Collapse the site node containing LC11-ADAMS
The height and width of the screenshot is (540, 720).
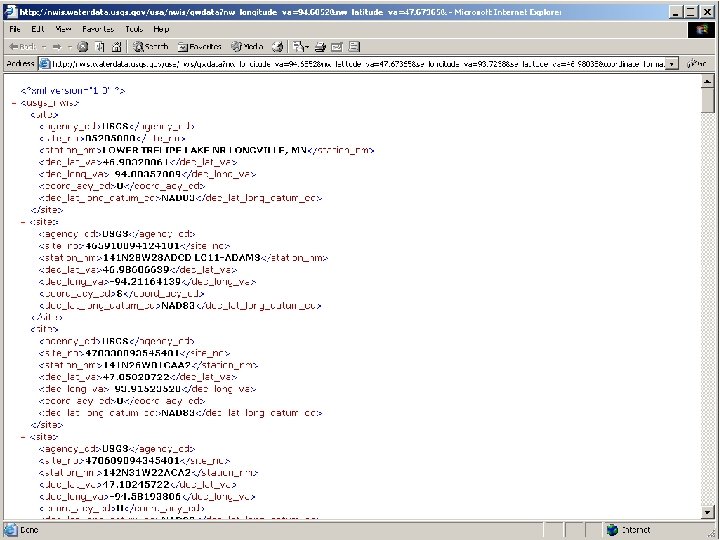pos(23,222)
